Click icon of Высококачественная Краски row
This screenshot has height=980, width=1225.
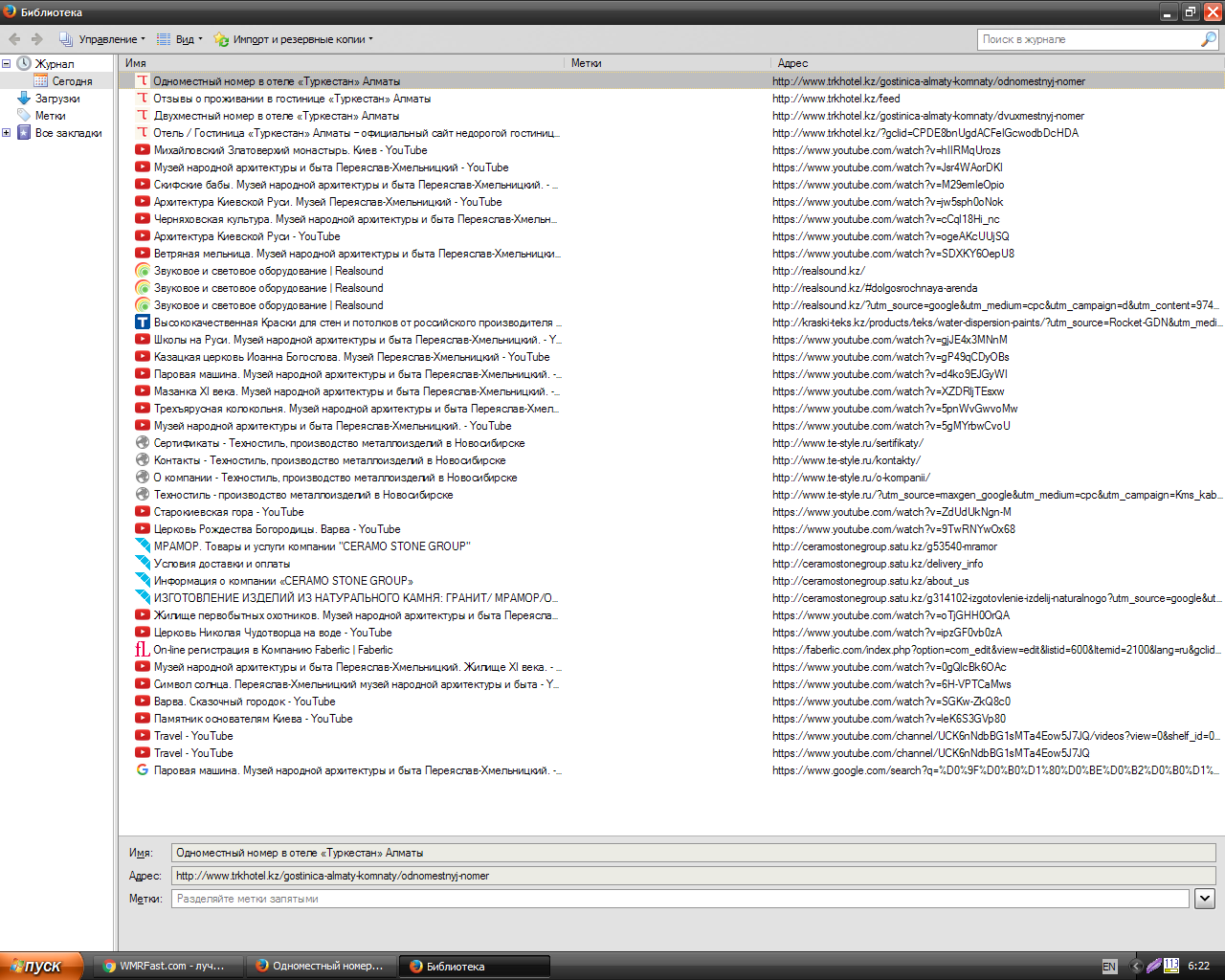tap(143, 323)
